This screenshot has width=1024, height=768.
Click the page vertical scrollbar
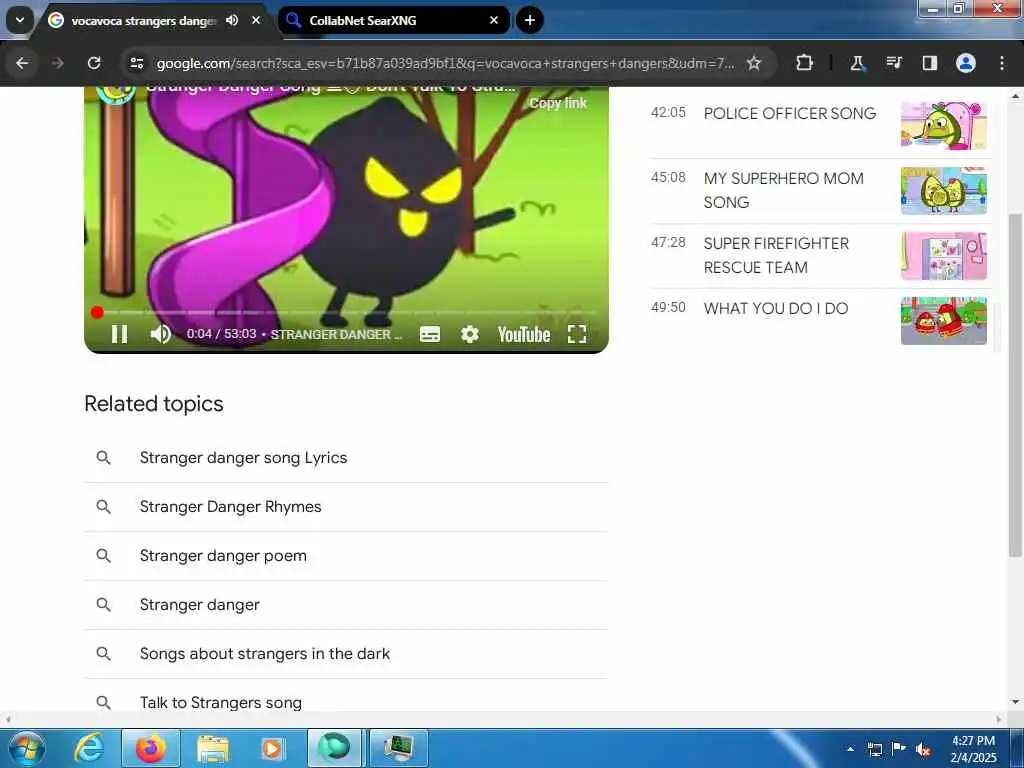click(x=1016, y=385)
